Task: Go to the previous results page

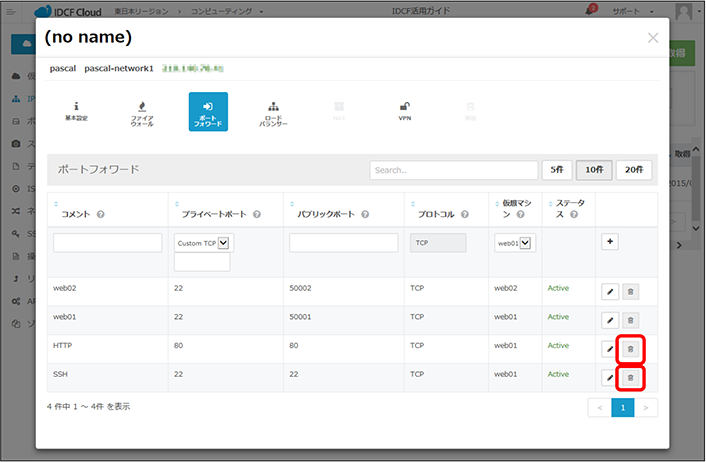Action: point(600,408)
